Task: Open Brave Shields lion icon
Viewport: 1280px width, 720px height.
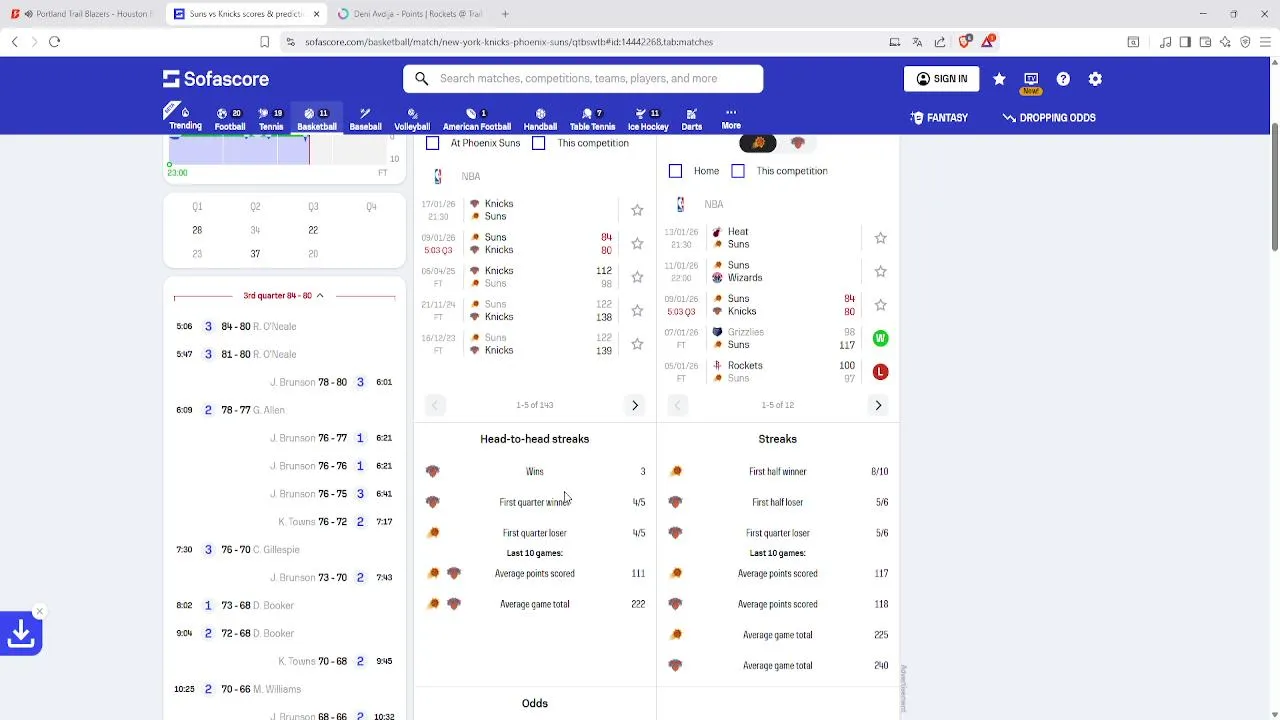Action: click(x=964, y=42)
